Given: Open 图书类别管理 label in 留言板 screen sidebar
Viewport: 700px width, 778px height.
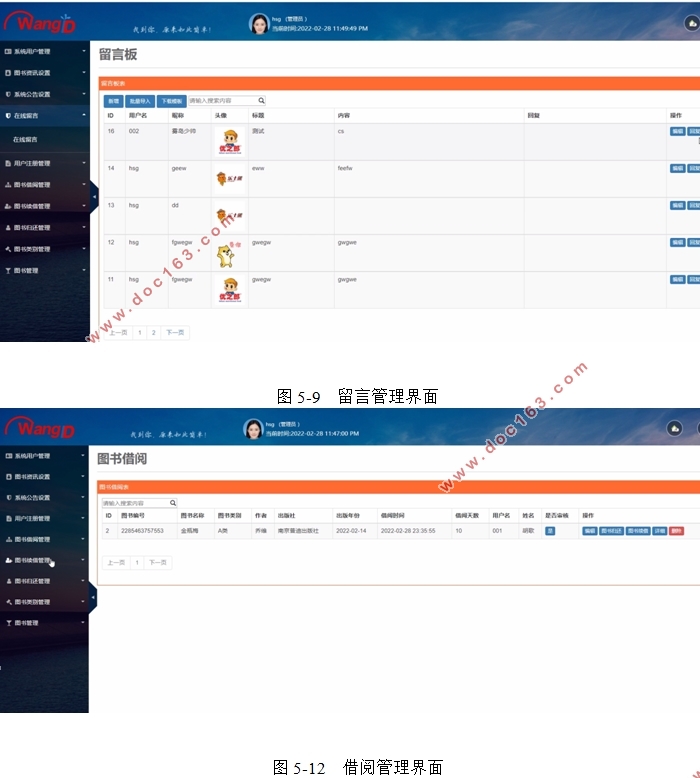Looking at the screenshot, I should pos(32,249).
